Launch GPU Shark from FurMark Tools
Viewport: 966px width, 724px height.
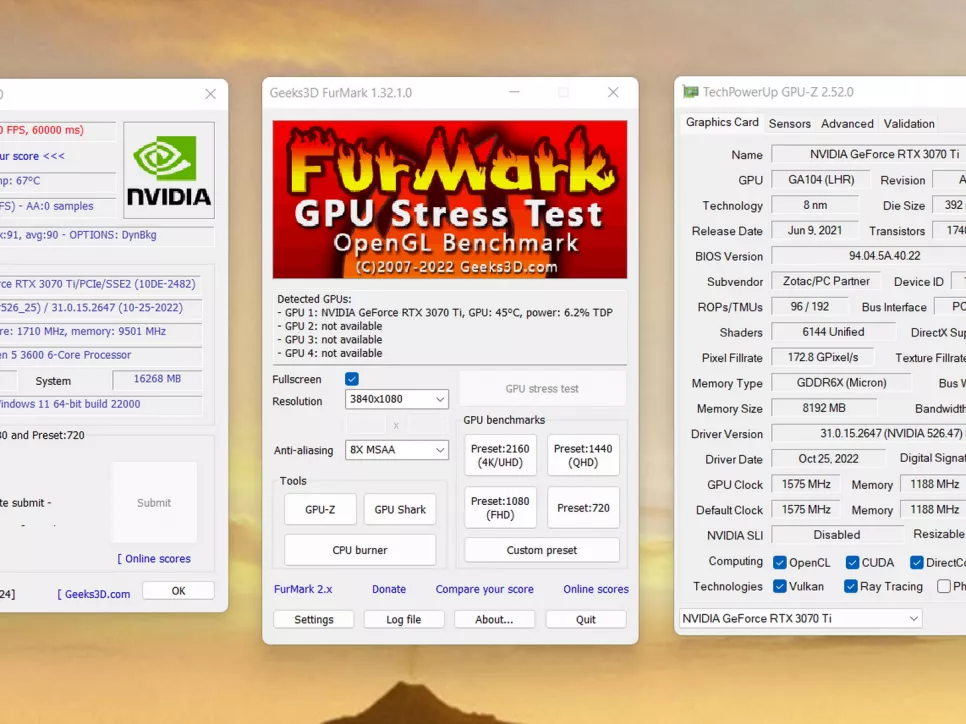400,510
